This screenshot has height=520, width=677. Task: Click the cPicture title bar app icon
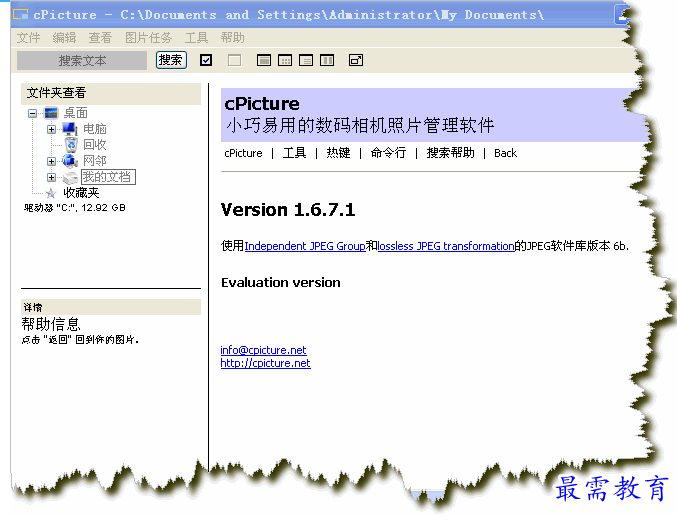click(20, 15)
